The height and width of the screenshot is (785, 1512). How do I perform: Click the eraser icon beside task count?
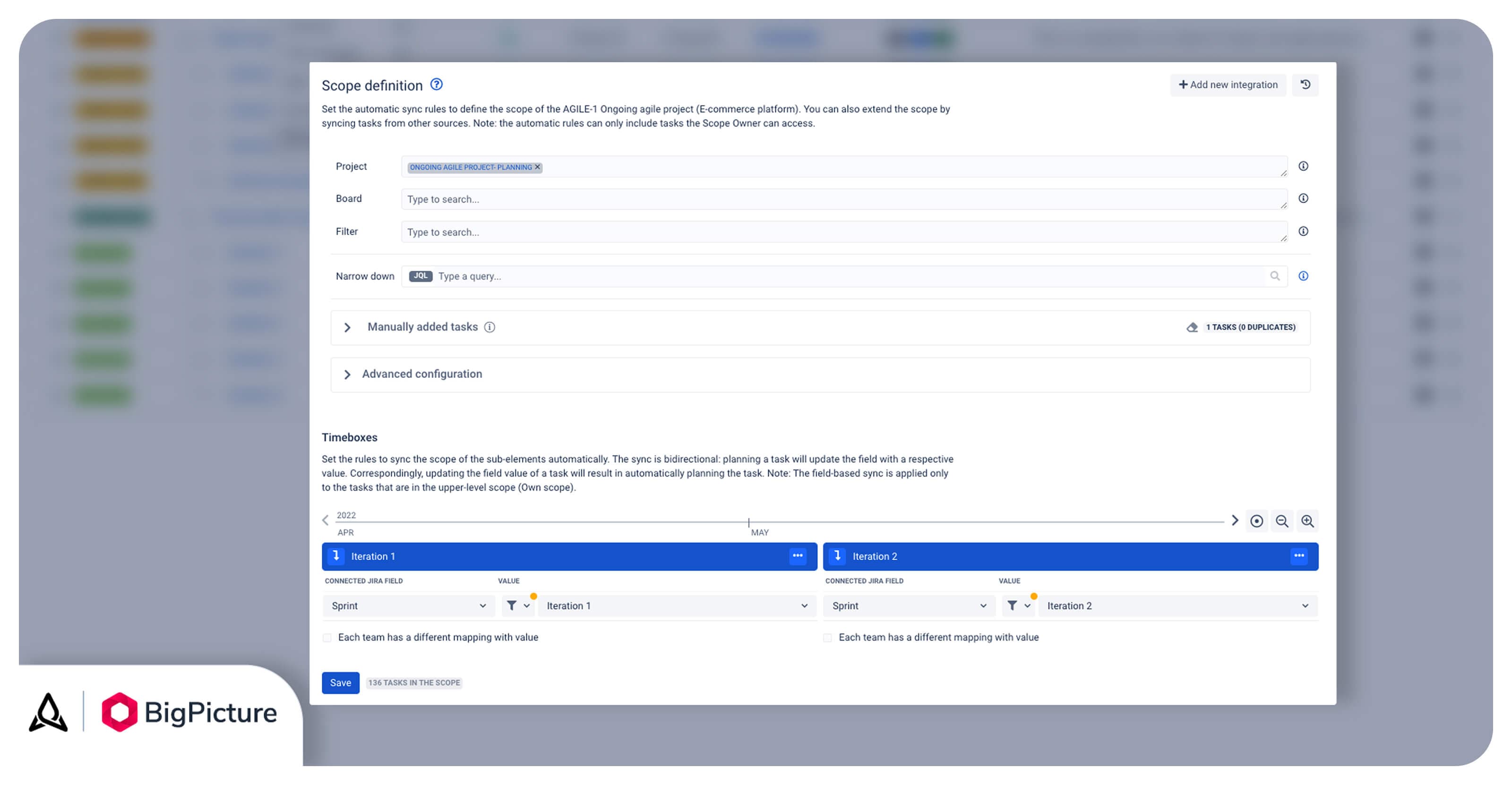1192,328
